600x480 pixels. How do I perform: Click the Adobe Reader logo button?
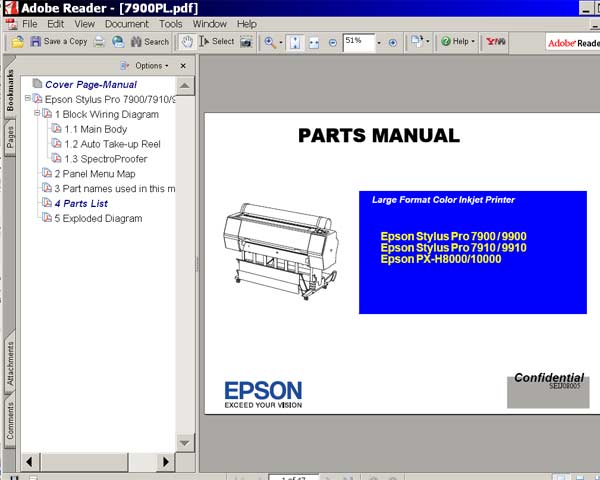coord(573,43)
